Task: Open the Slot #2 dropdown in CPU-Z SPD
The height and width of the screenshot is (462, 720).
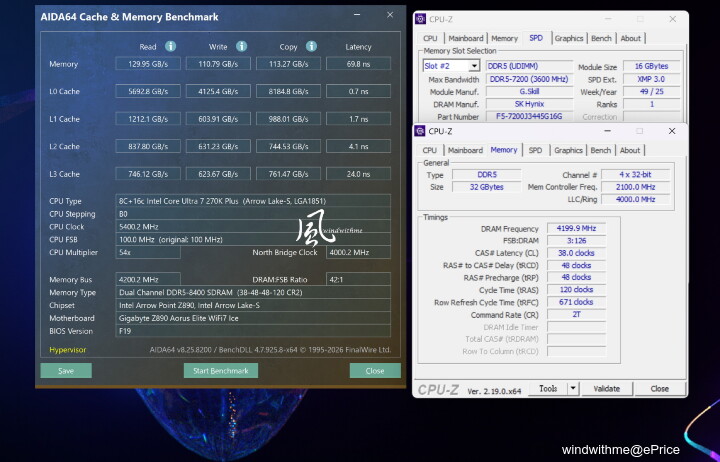Action: pos(474,66)
